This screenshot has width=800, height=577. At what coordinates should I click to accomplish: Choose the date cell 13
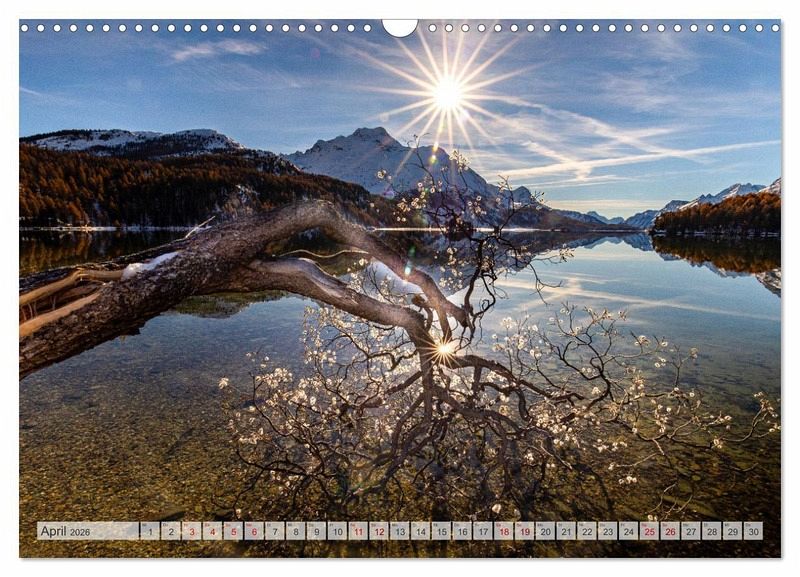(x=399, y=531)
